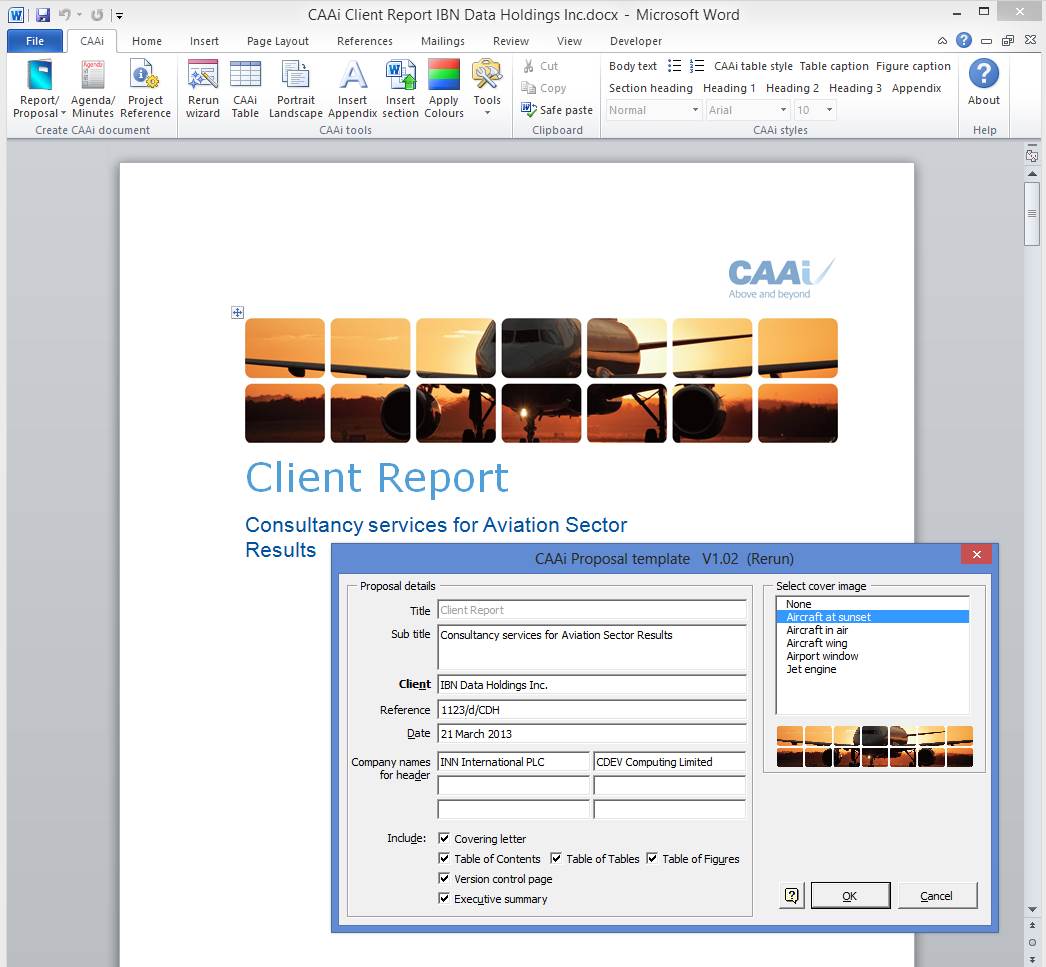Select 'Aircraft in air' cover image

click(872, 630)
